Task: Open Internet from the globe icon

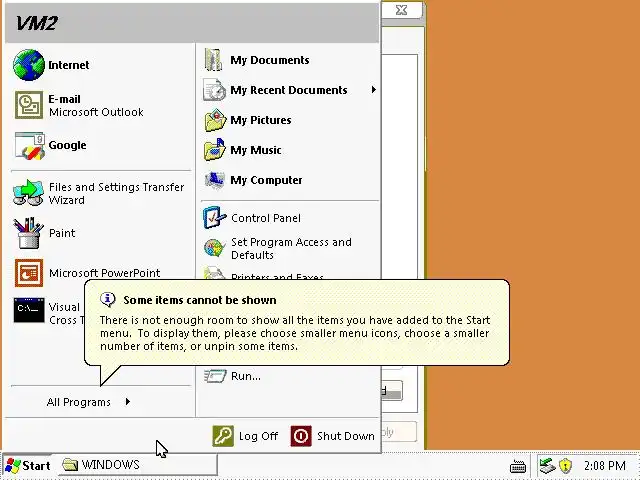Action: pos(29,65)
